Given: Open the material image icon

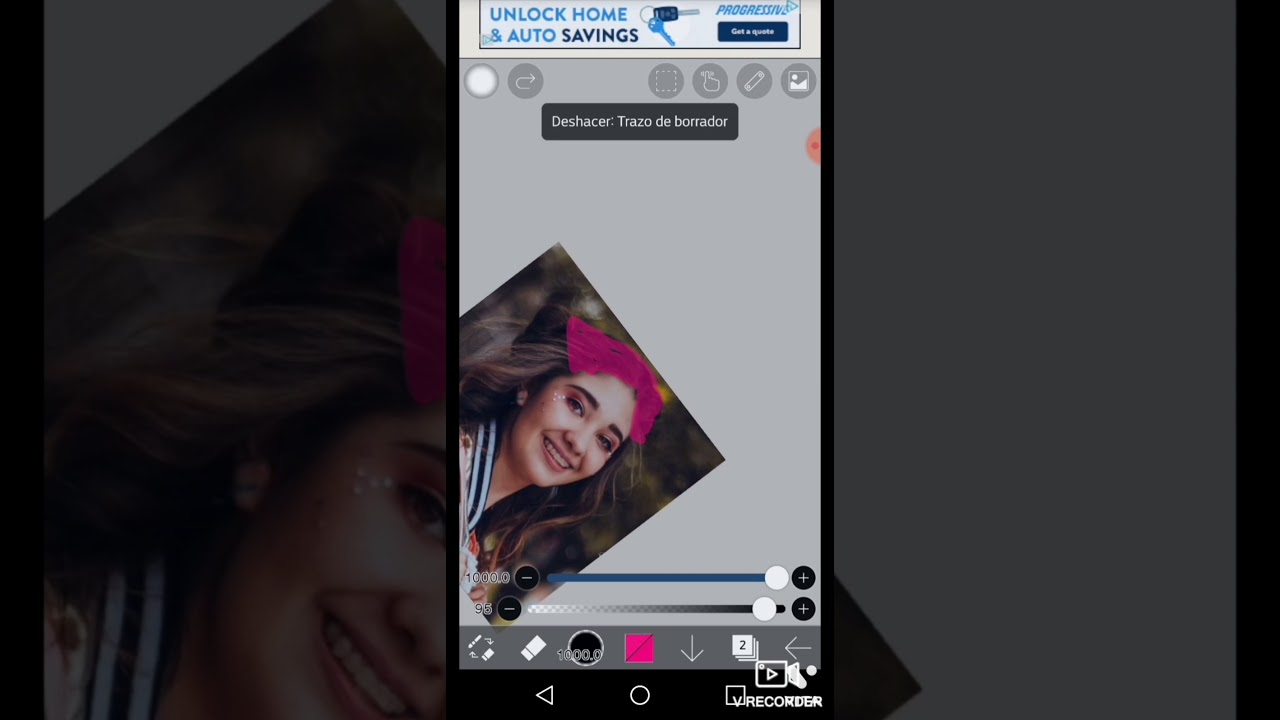Looking at the screenshot, I should (x=798, y=81).
